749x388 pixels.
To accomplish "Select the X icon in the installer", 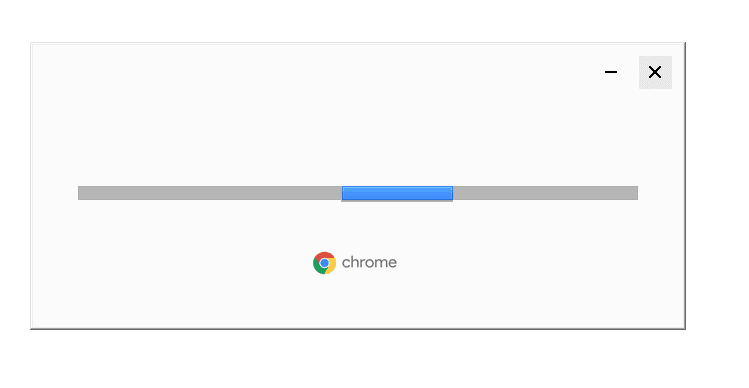I will (x=655, y=72).
